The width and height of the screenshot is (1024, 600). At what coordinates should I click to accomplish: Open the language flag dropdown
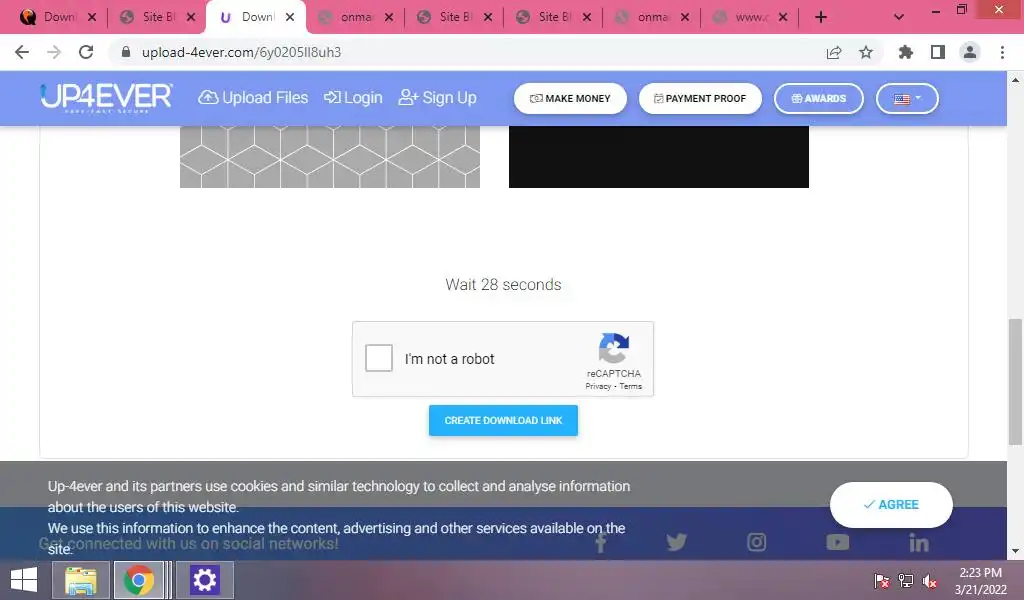(x=907, y=99)
